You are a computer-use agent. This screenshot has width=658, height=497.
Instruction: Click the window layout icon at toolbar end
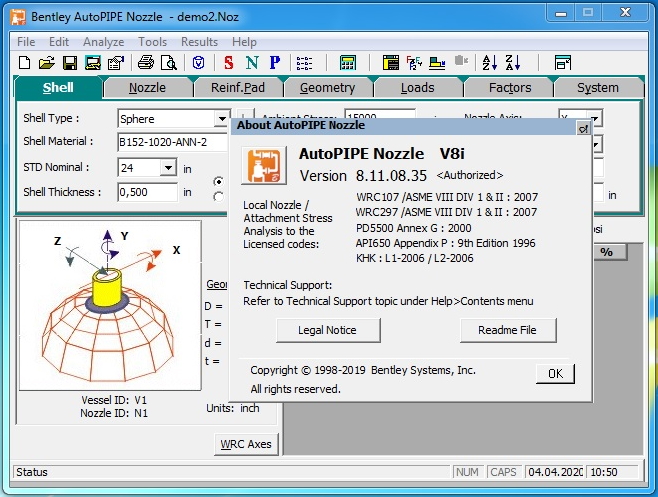pyautogui.click(x=562, y=63)
